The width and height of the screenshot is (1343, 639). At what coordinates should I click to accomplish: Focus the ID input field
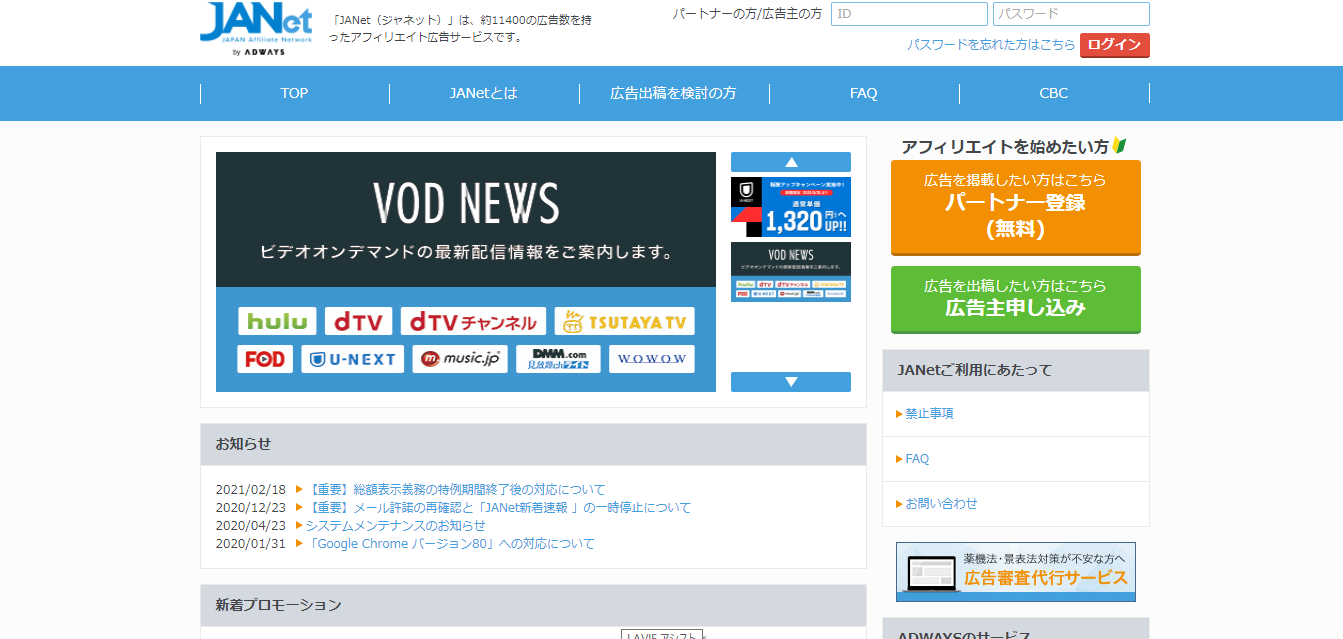[909, 14]
